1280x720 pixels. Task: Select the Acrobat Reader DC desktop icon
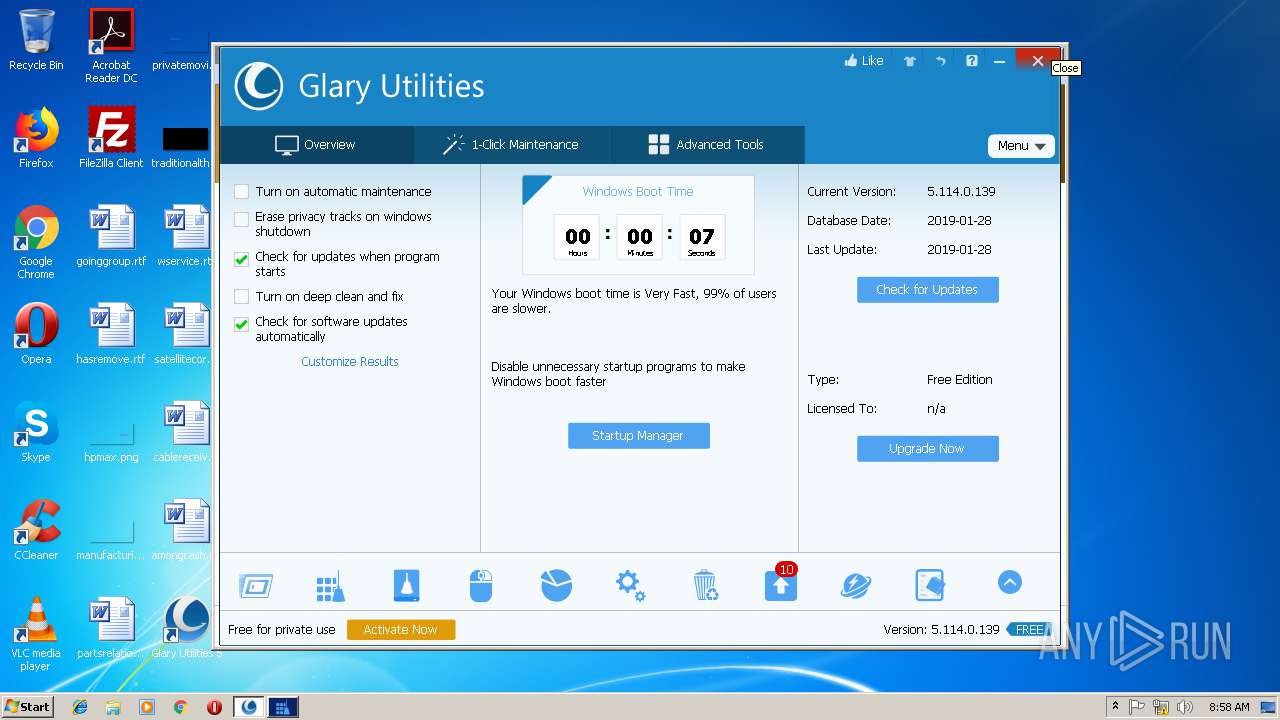tap(111, 45)
